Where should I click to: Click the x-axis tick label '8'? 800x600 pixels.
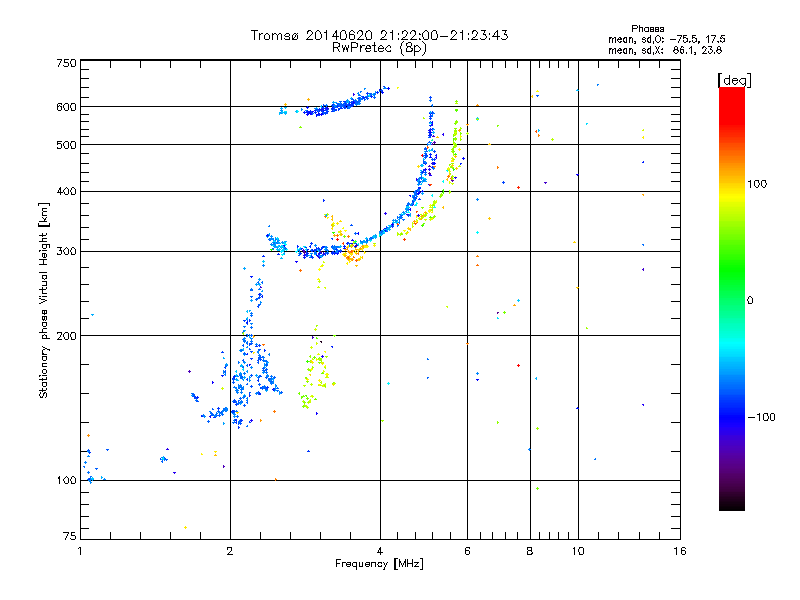[x=530, y=551]
